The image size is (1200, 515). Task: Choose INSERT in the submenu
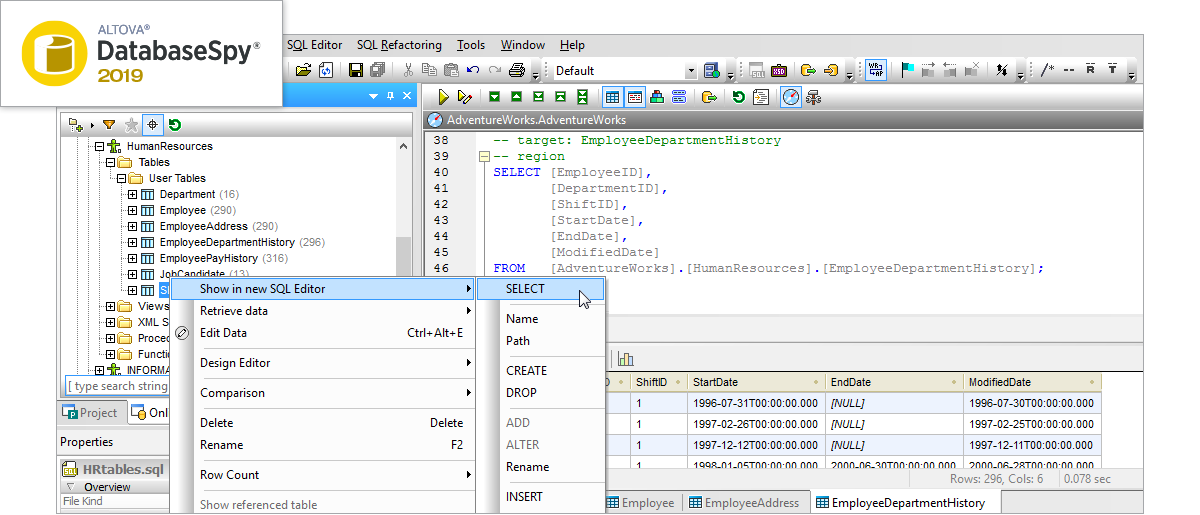point(541,497)
